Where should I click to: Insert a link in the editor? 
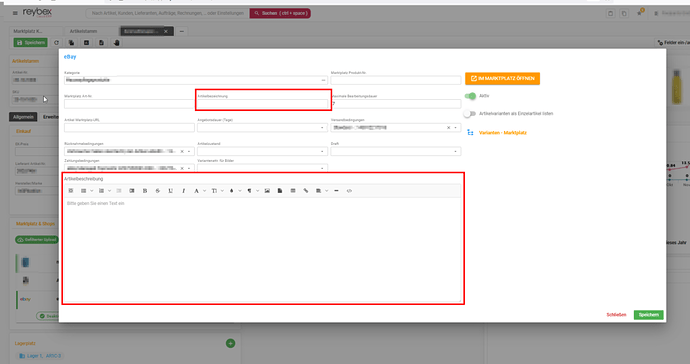click(x=306, y=191)
